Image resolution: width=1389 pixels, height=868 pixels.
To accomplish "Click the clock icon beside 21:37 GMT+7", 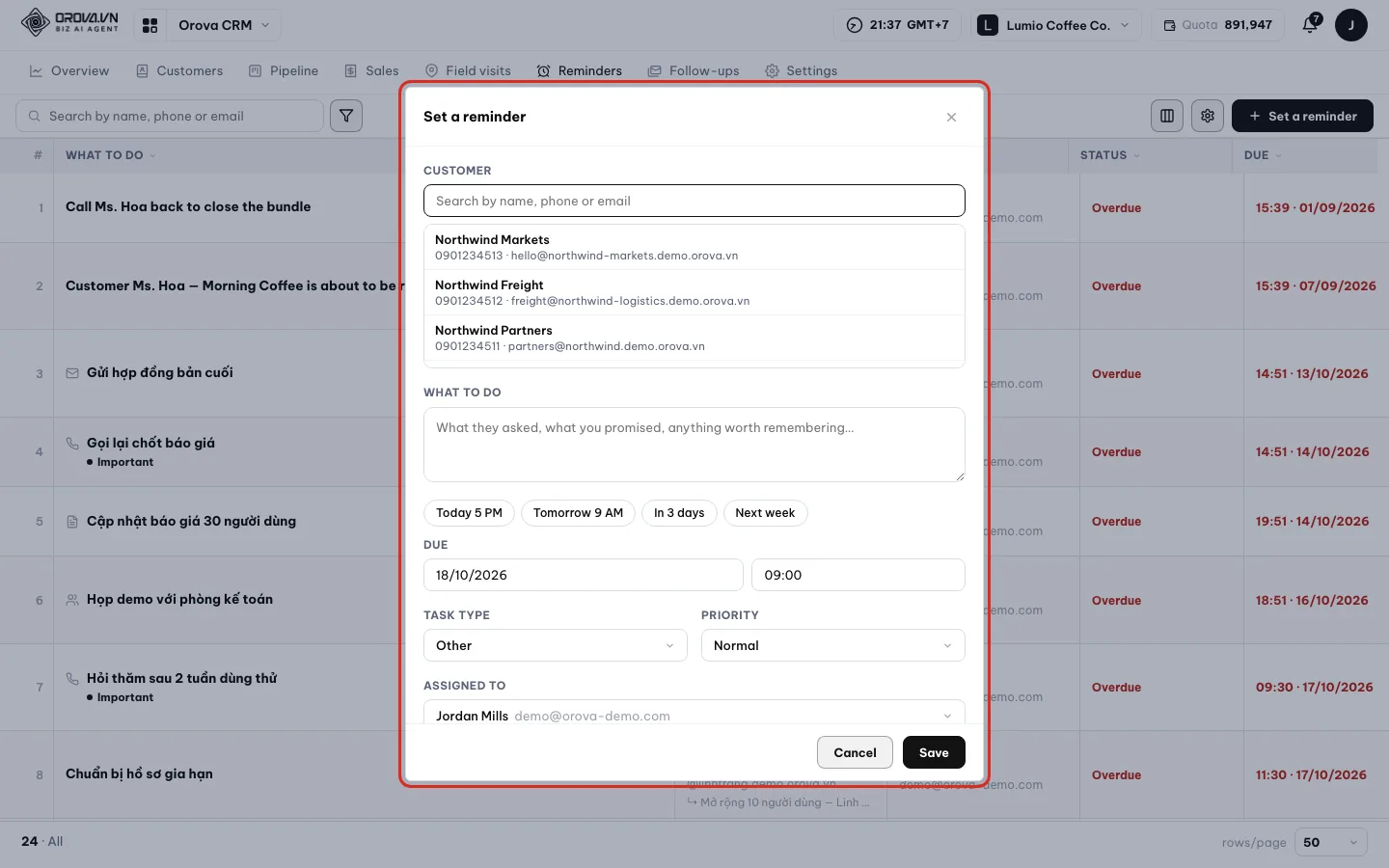I will pyautogui.click(x=855, y=25).
